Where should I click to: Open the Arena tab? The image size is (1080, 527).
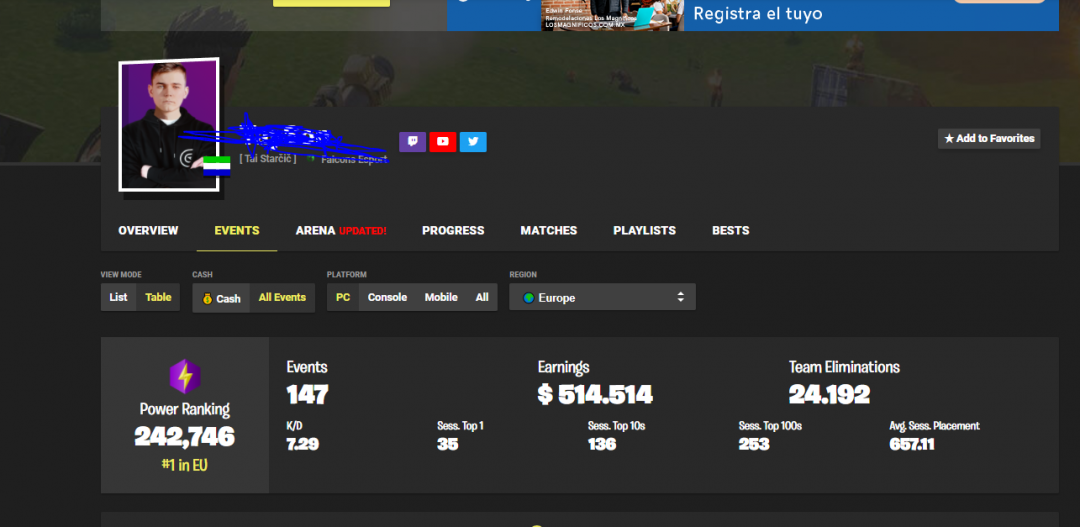(x=340, y=230)
